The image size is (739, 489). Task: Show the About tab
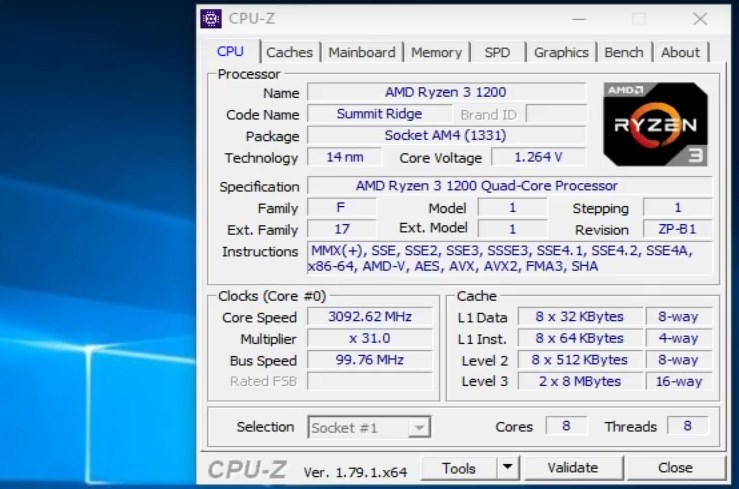click(x=680, y=52)
